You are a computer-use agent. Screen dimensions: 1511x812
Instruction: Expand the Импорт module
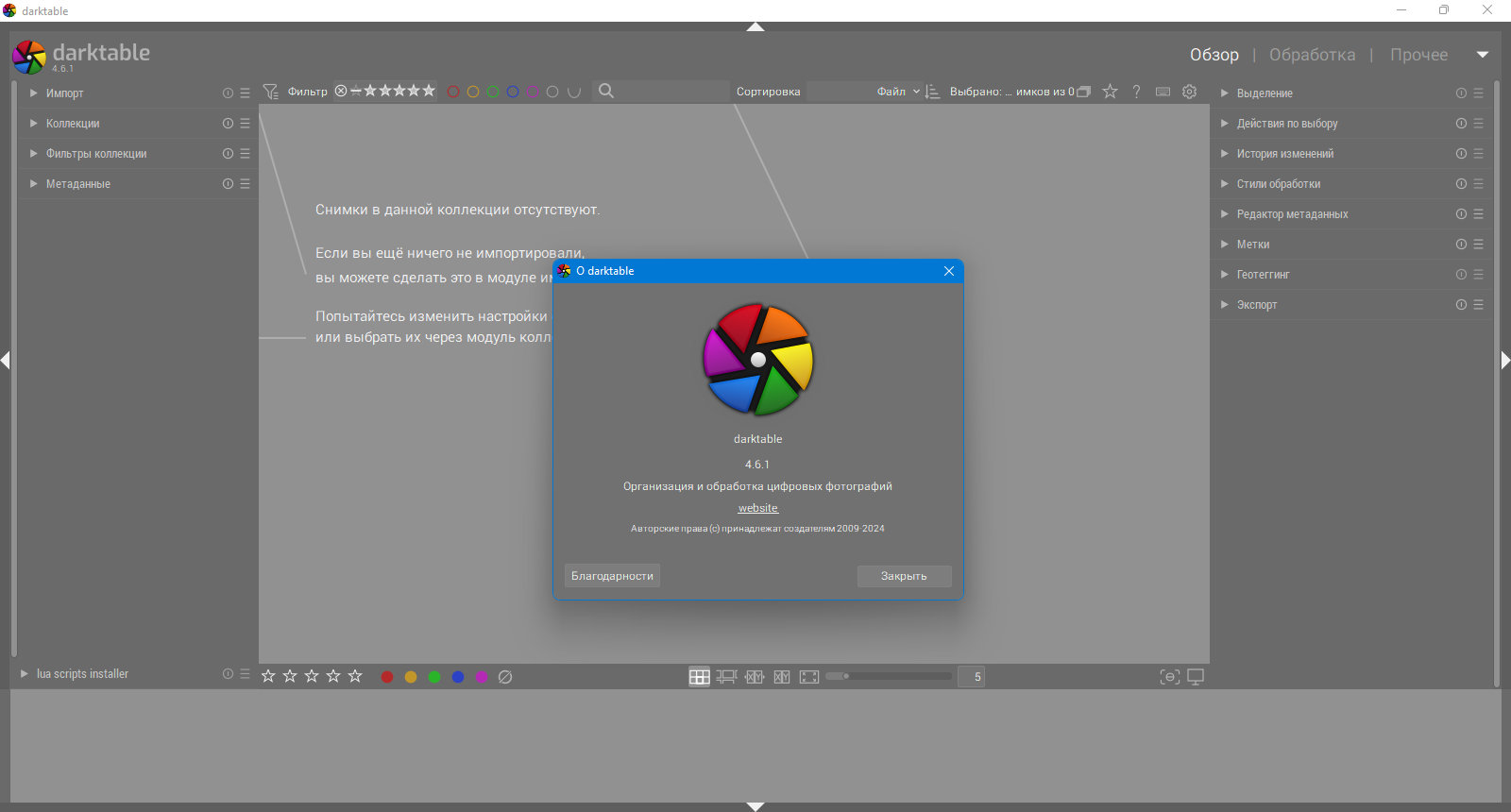pos(64,93)
